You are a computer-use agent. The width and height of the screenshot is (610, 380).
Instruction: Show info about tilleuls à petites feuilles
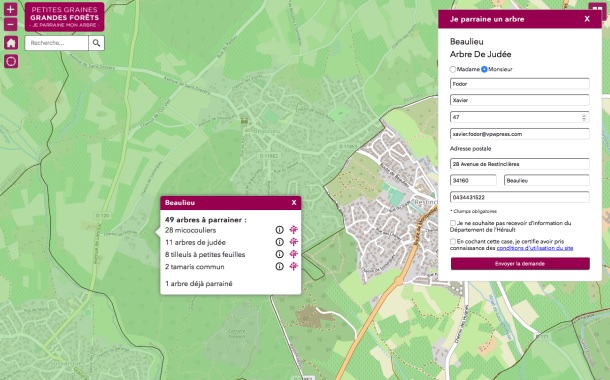(279, 254)
